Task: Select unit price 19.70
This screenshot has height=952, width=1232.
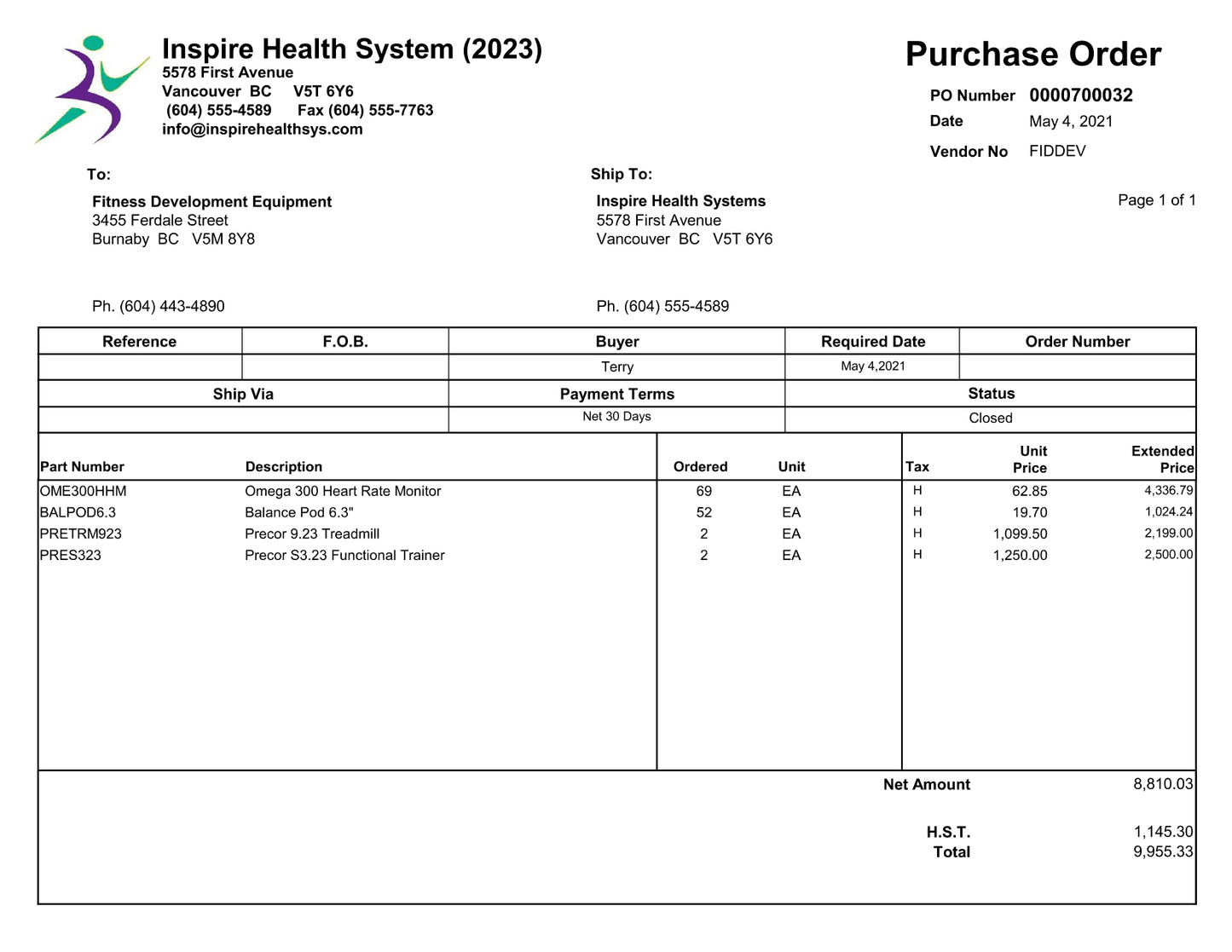Action: (x=1030, y=513)
